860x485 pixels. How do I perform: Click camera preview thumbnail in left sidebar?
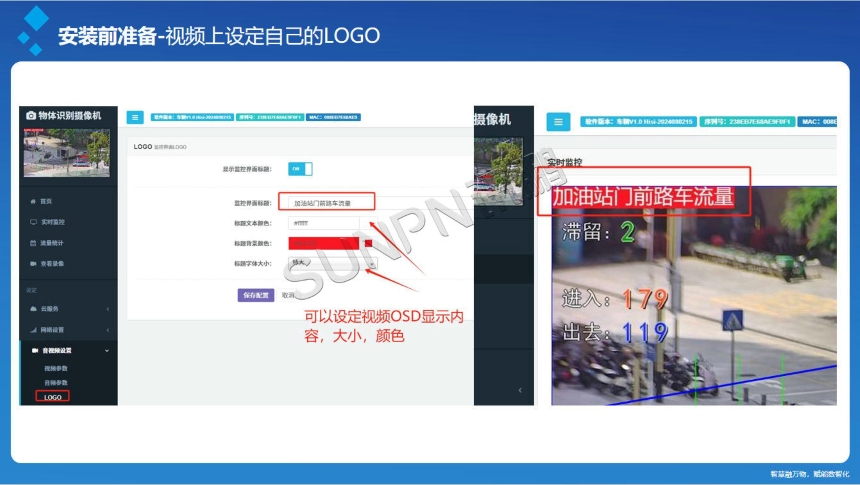click(x=66, y=153)
